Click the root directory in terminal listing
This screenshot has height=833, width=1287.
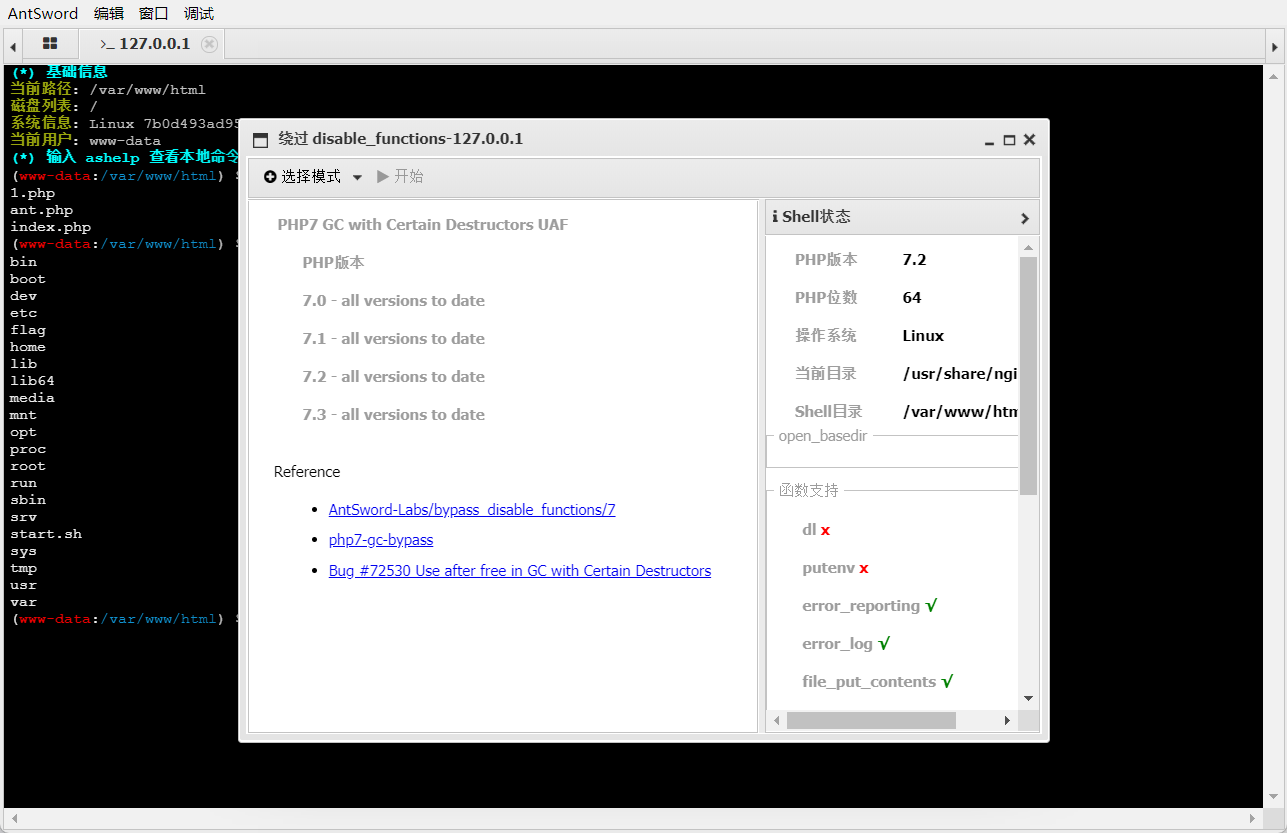pyautogui.click(x=28, y=466)
